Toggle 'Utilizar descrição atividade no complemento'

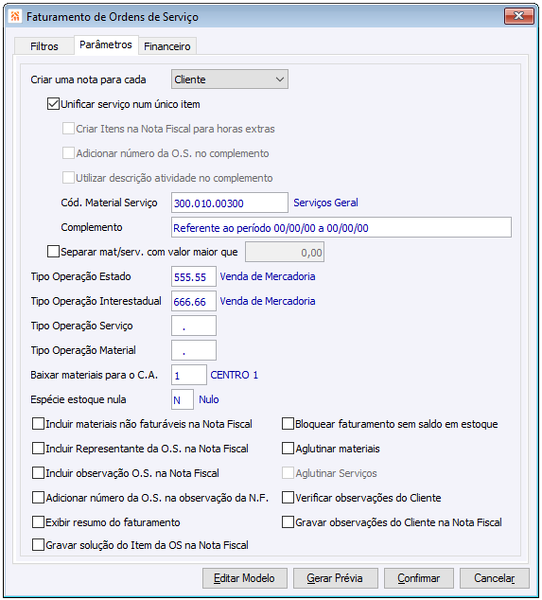coord(69,178)
